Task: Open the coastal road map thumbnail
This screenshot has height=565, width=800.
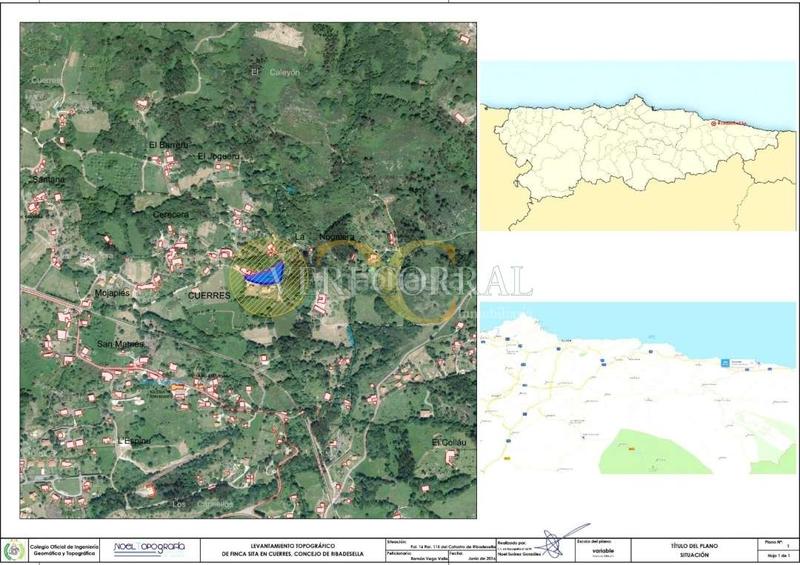Action: pyautogui.click(x=638, y=388)
